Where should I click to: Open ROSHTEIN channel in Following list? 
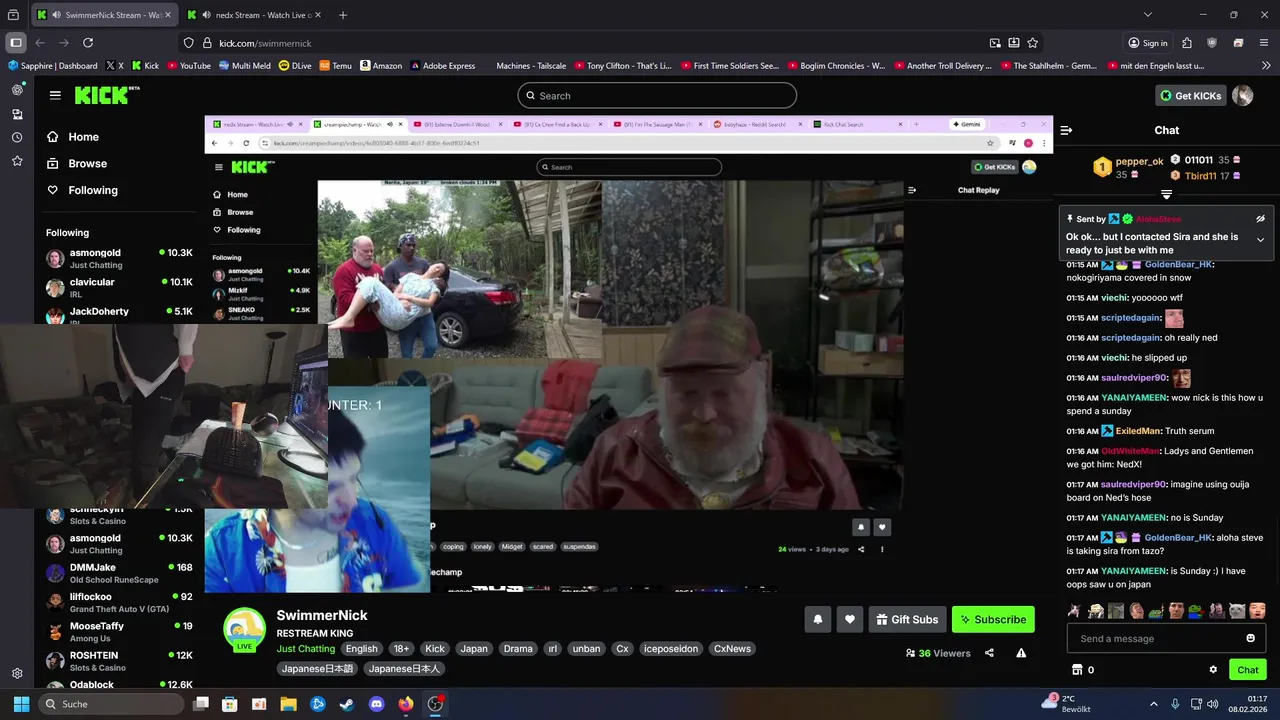(x=119, y=661)
